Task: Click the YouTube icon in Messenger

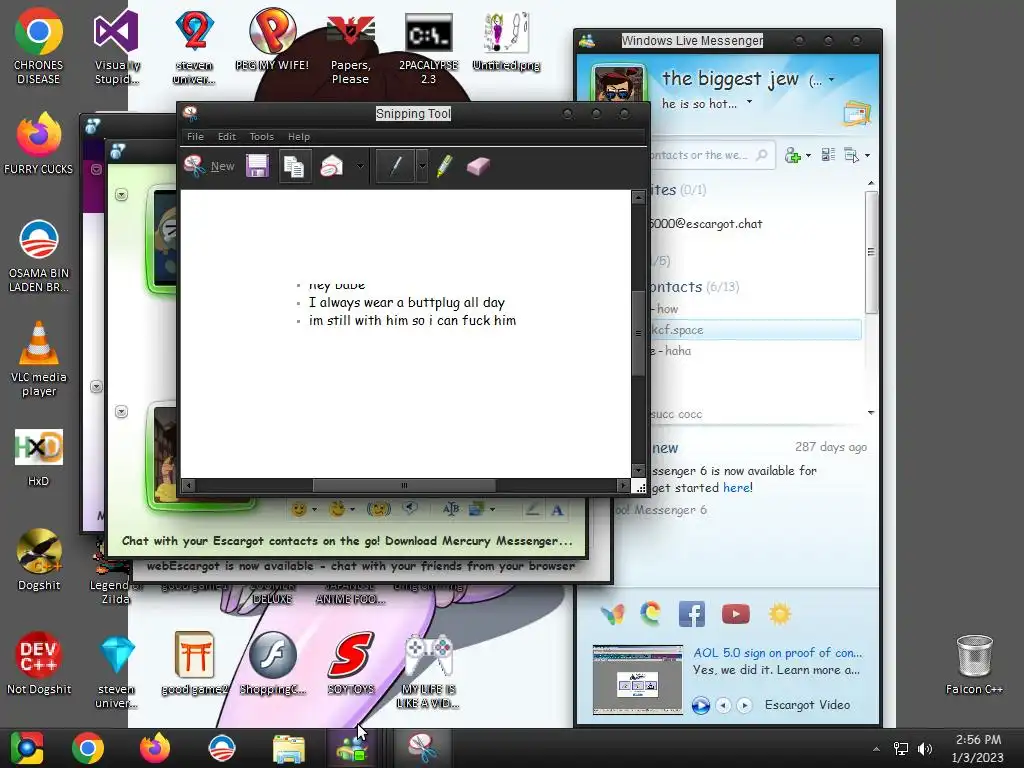Action: point(735,614)
